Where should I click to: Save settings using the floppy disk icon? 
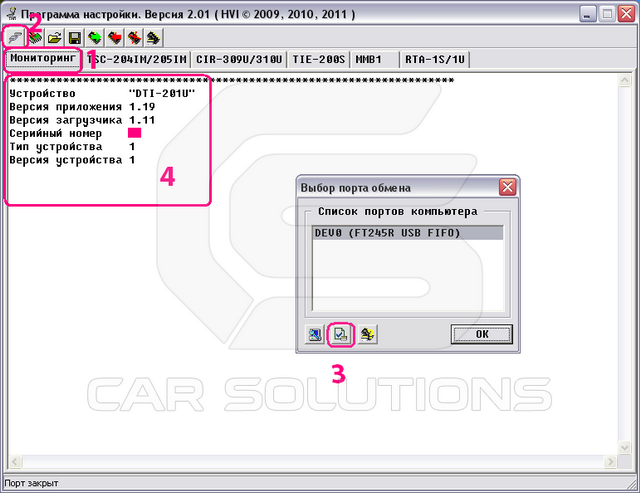pos(75,38)
